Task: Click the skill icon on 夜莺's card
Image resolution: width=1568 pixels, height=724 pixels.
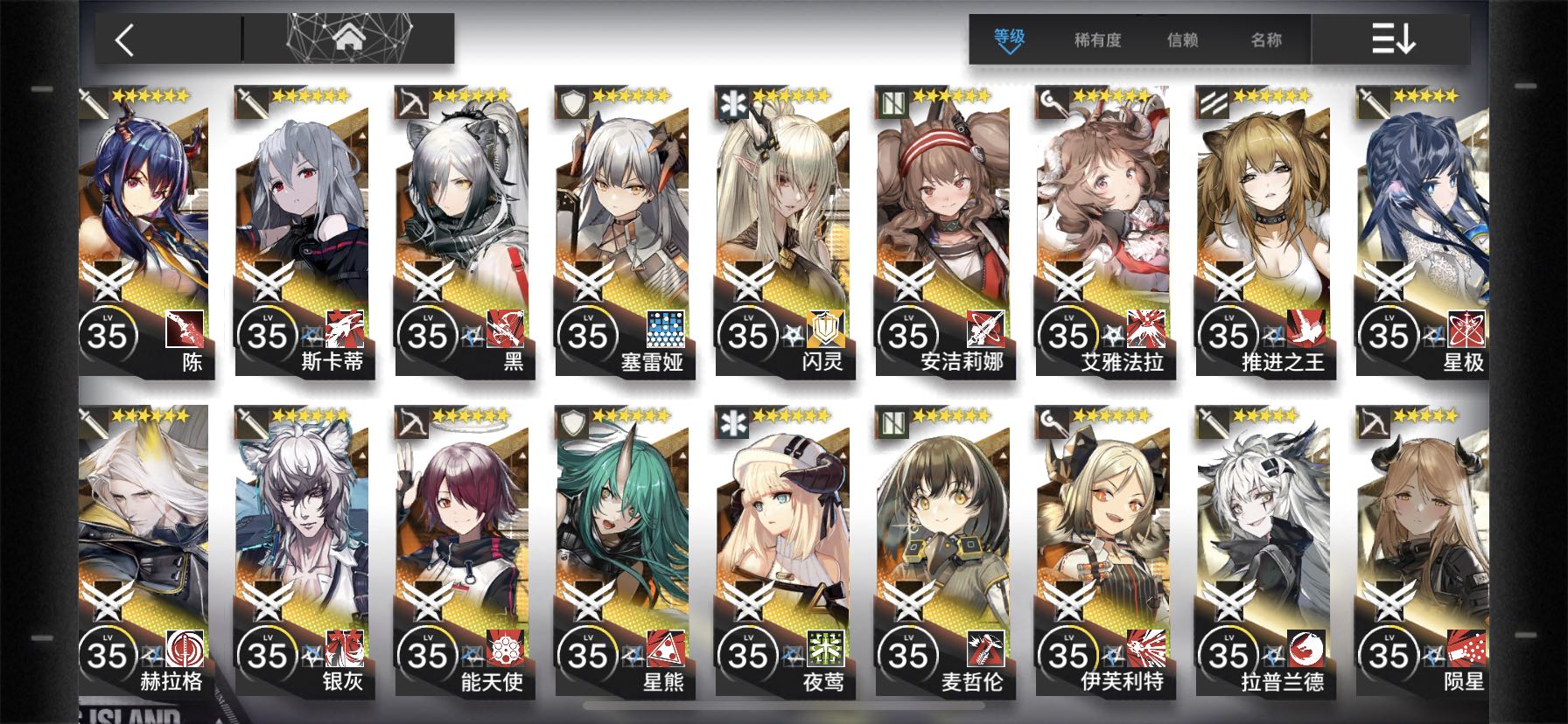Action: tap(826, 649)
